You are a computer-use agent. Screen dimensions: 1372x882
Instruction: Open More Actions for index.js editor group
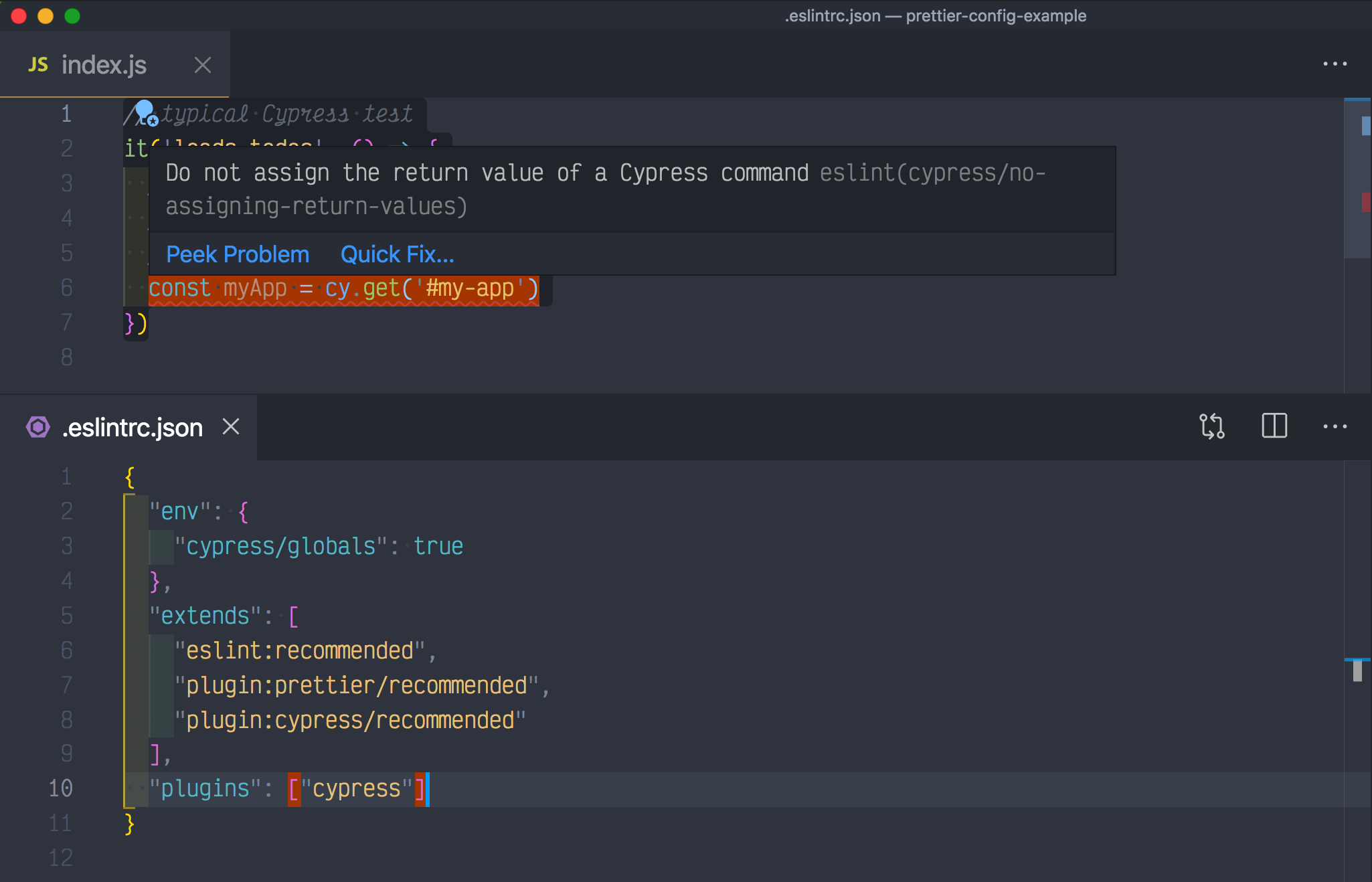click(1335, 64)
